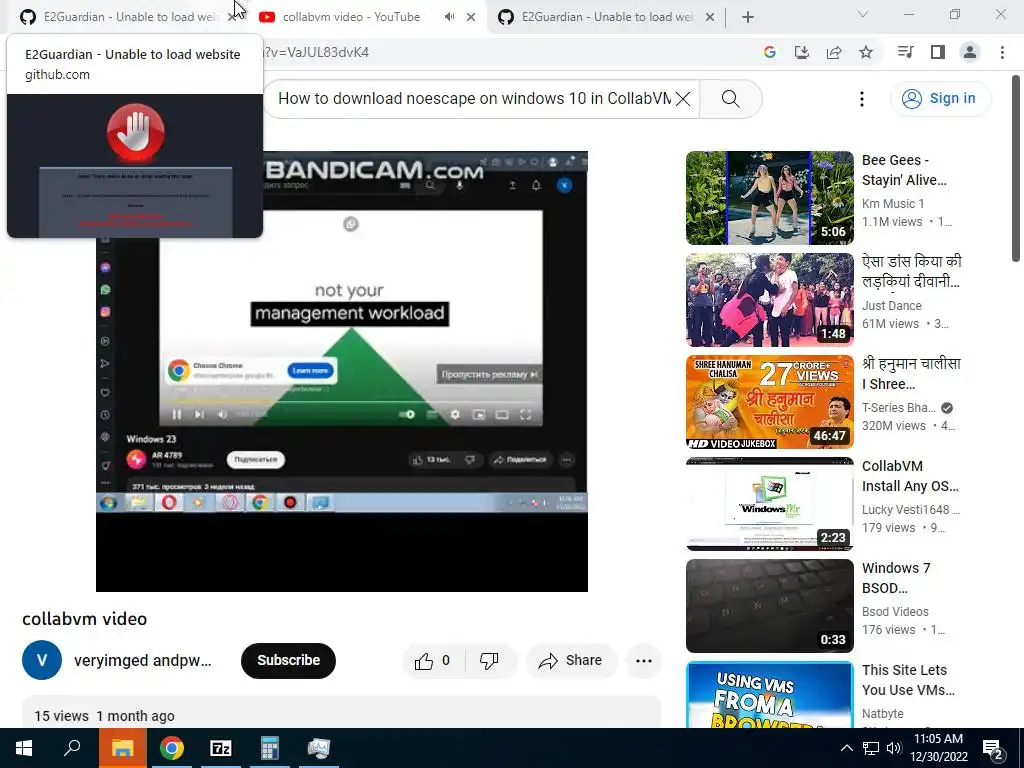Open more actions ellipsis under video

click(x=644, y=661)
